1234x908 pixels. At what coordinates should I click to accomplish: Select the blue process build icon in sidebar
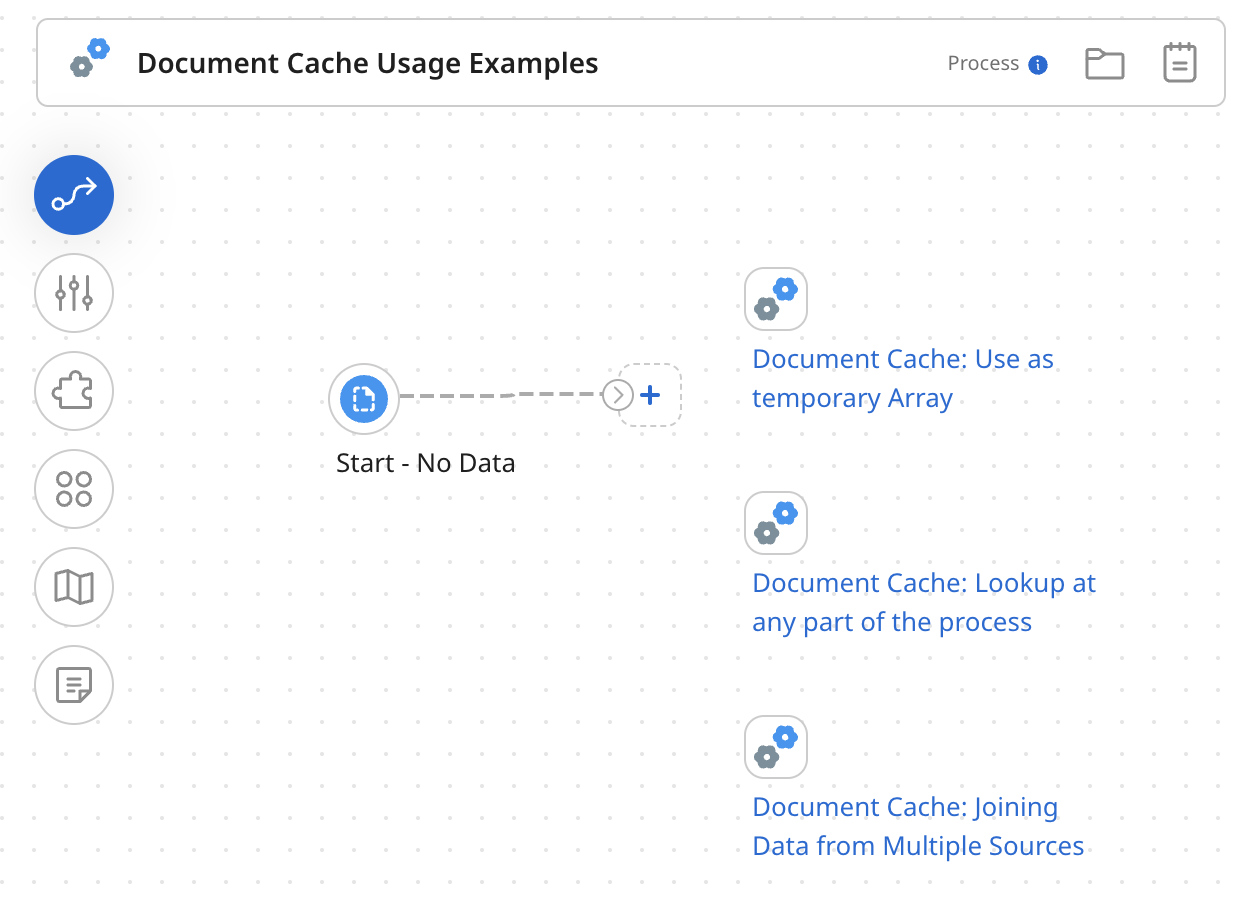(x=74, y=195)
